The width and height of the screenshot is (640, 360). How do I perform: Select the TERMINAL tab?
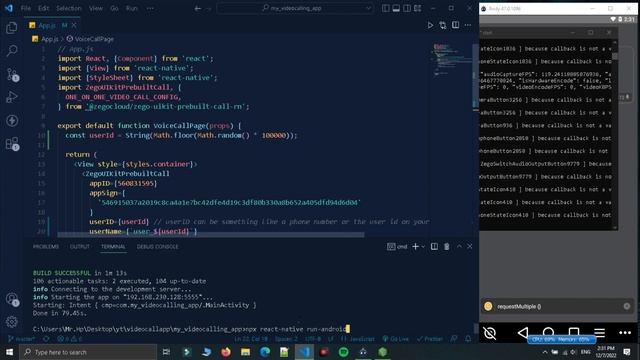[113, 247]
